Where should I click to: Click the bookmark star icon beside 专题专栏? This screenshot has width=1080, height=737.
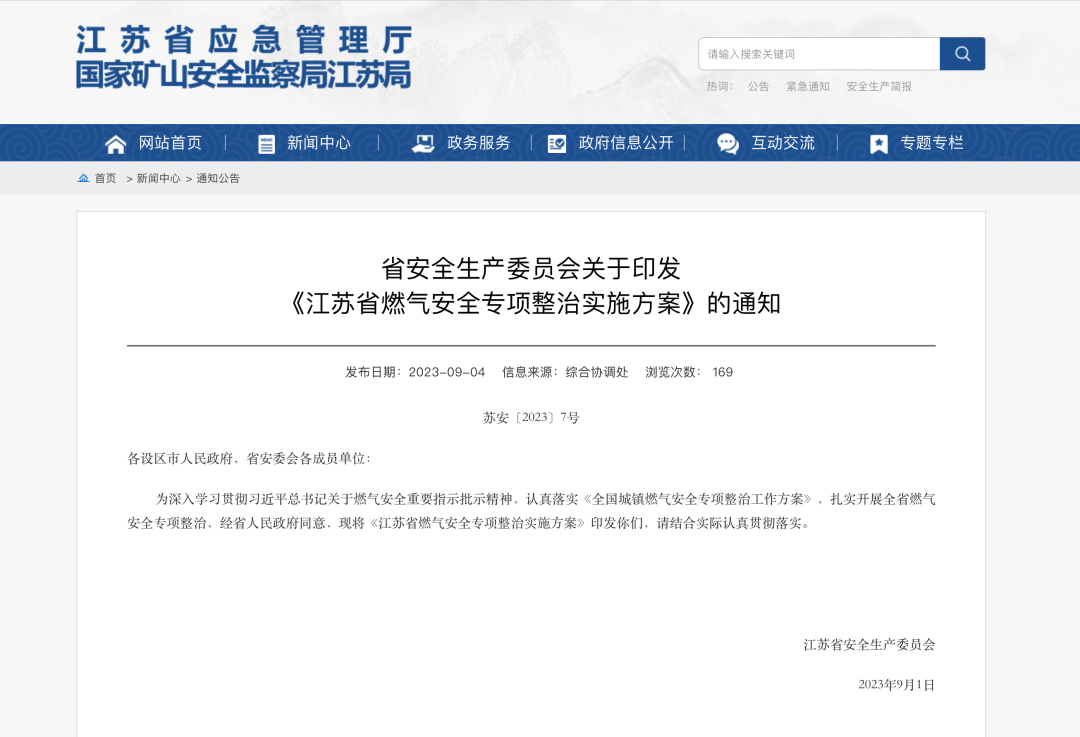[x=878, y=144]
